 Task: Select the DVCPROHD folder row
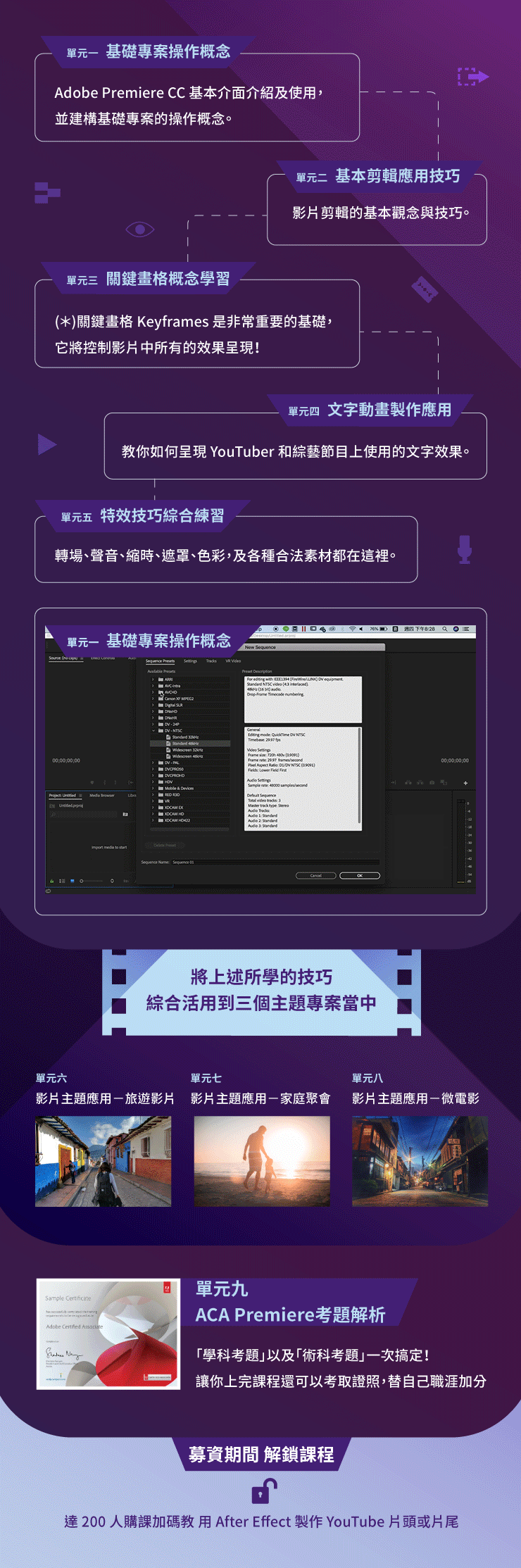click(x=189, y=775)
